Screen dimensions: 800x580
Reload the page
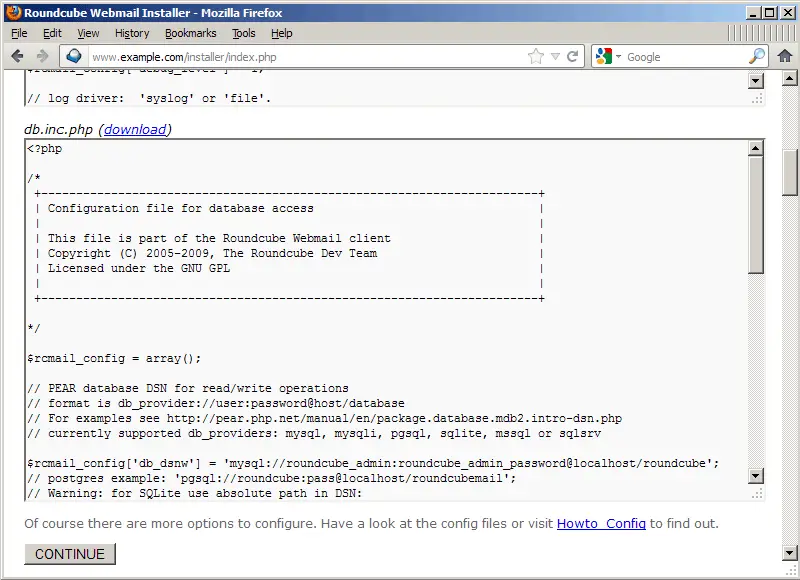pos(572,56)
